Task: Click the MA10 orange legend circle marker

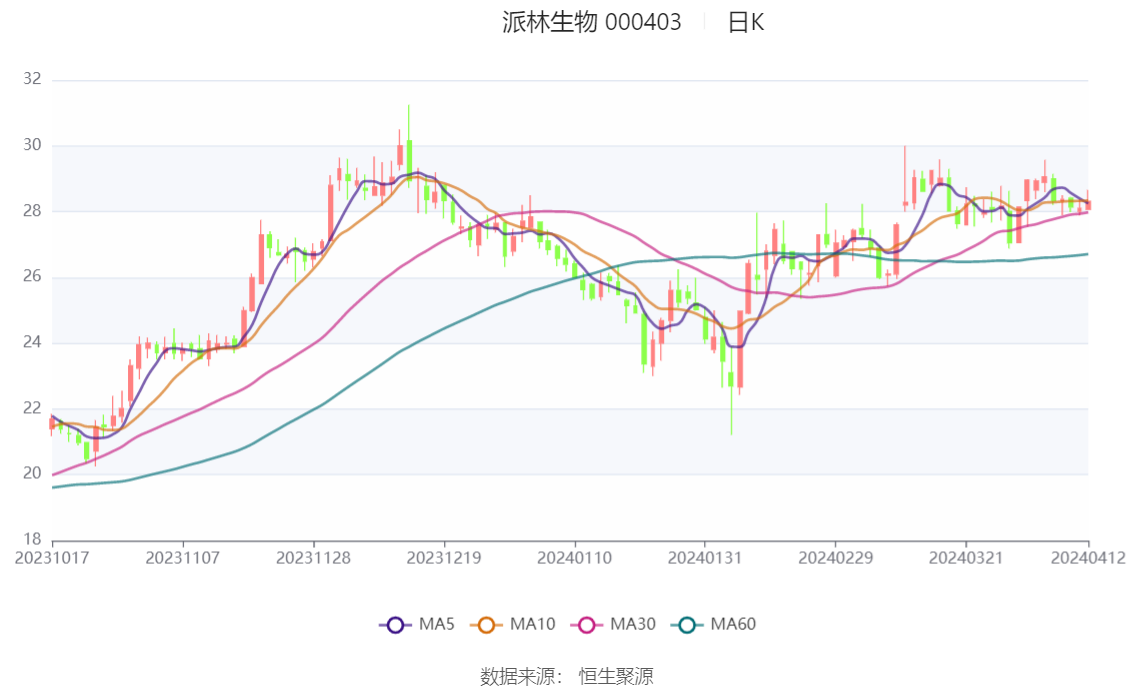Action: coord(489,625)
